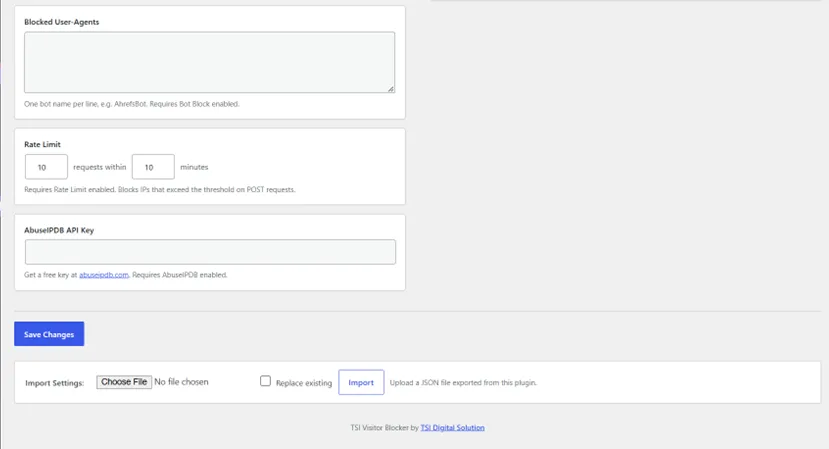This screenshot has width=829, height=449.
Task: Click inside the Blocked User-Agents textarea
Action: click(209, 62)
